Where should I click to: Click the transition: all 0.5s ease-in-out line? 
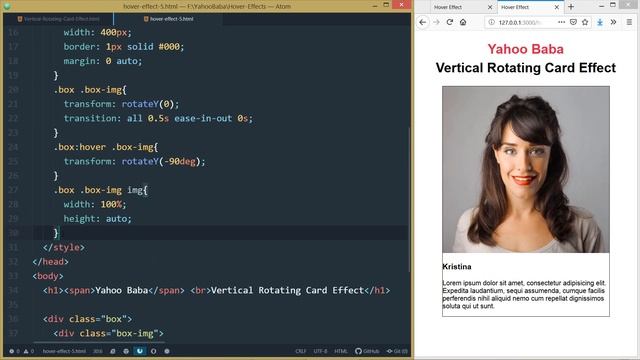(x=158, y=118)
